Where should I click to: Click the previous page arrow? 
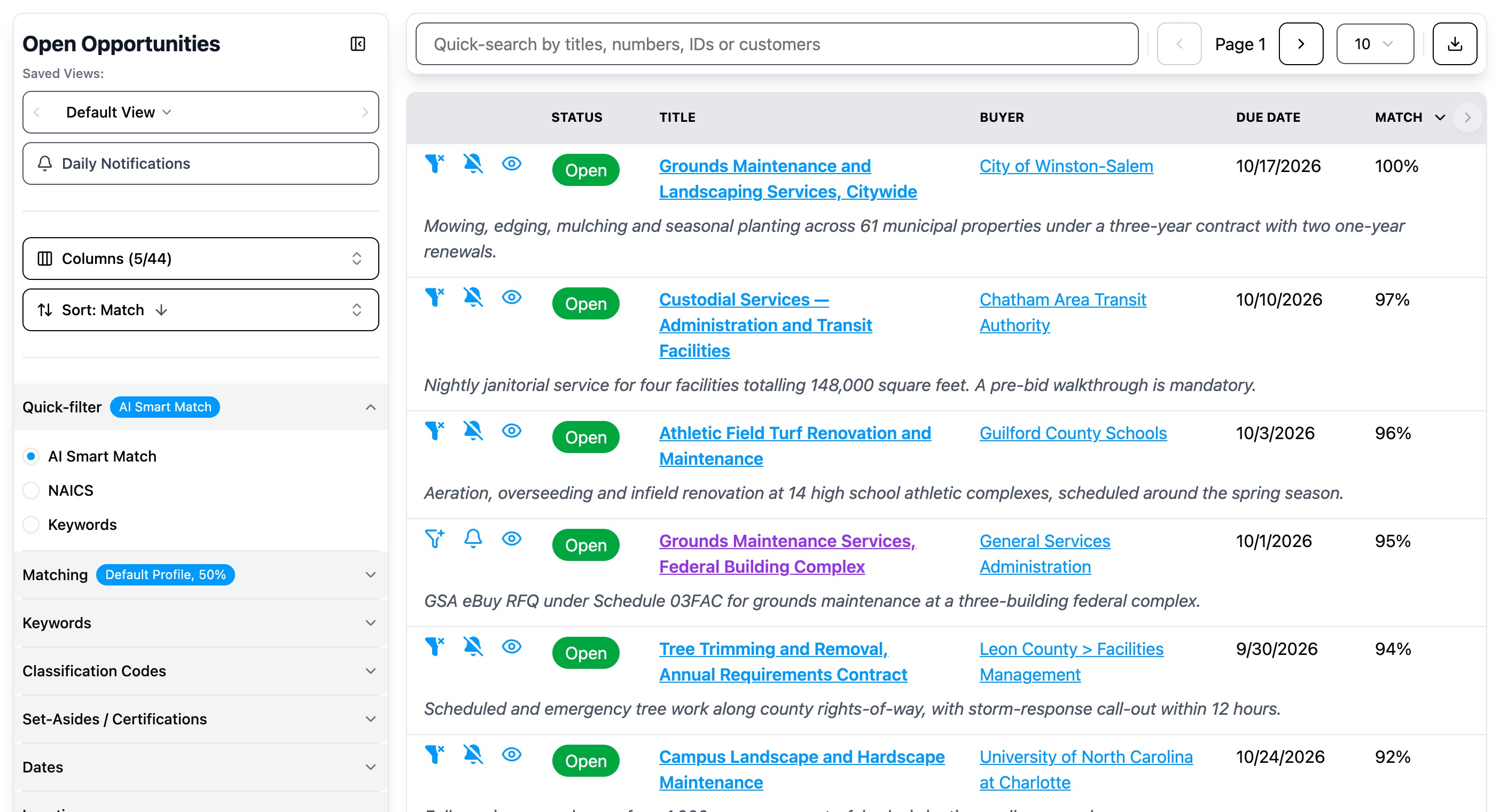click(1178, 44)
